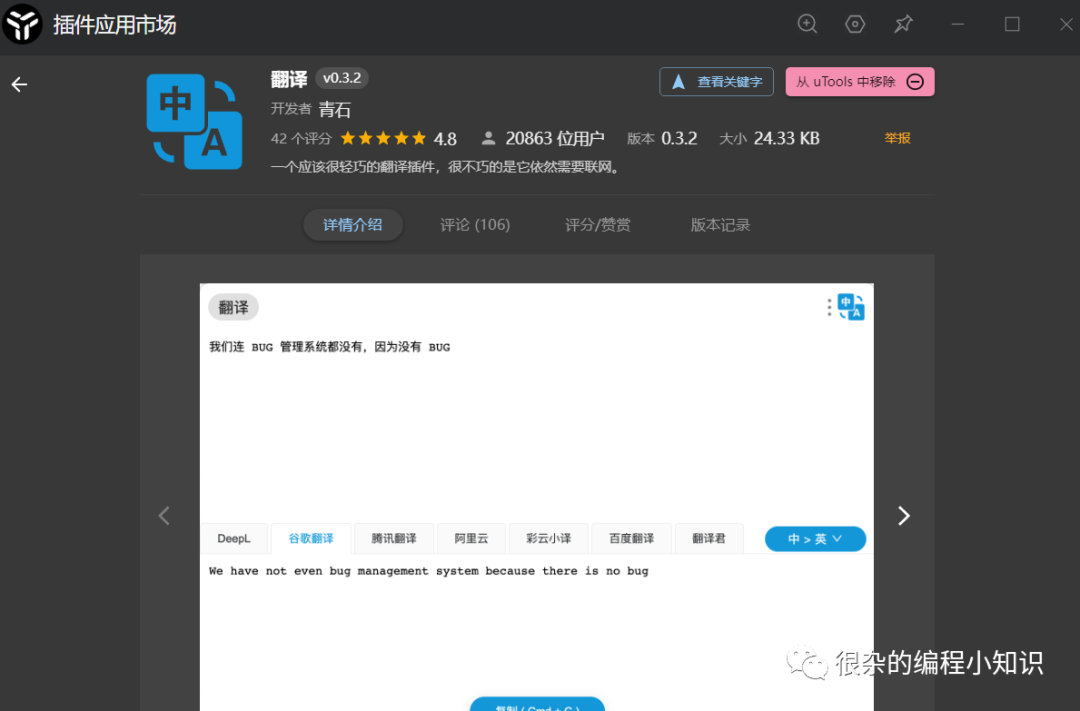Show the next screenshot with right chevron
The image size is (1080, 711).
904,515
